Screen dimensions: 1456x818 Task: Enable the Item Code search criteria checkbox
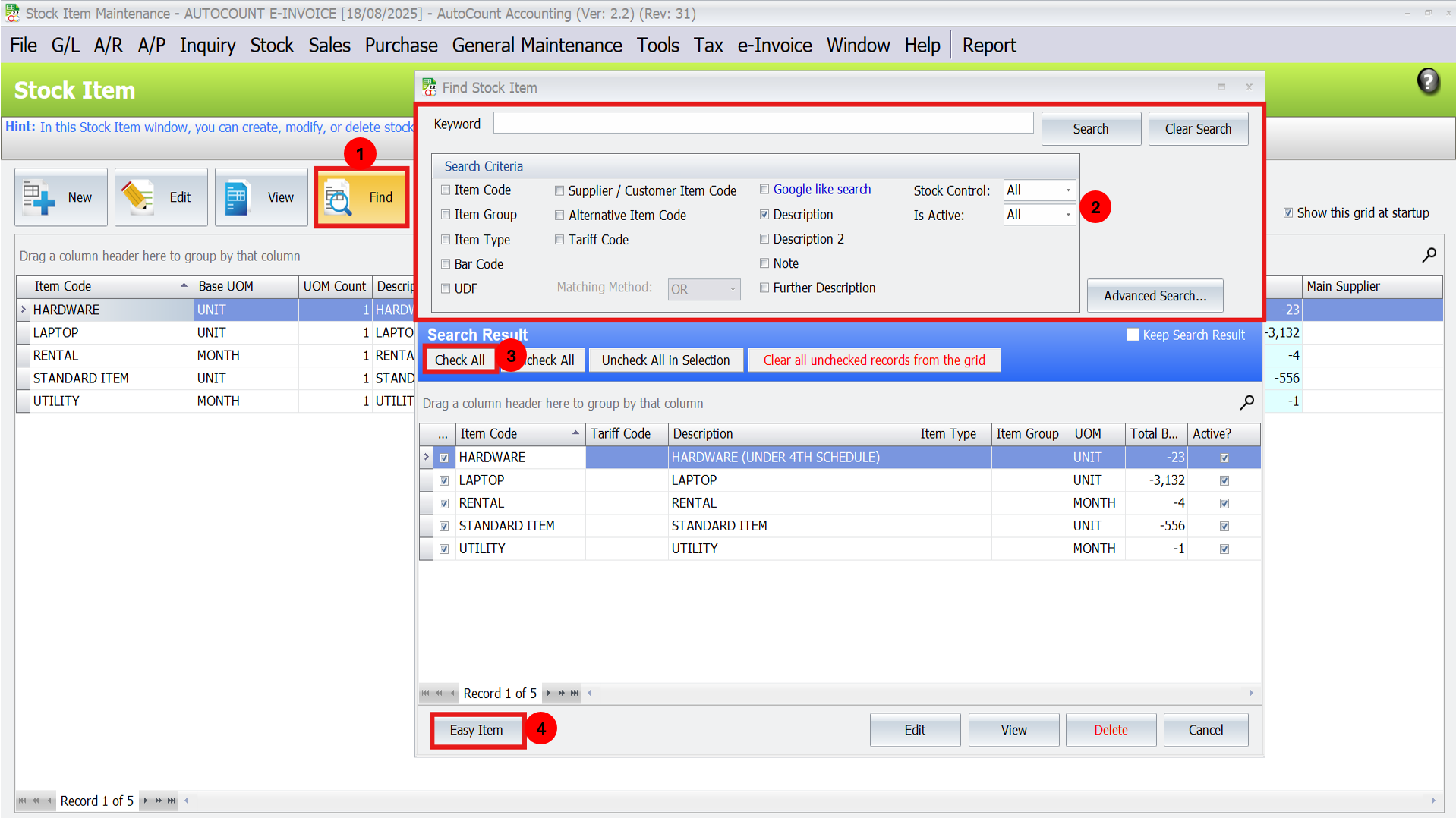coord(446,190)
